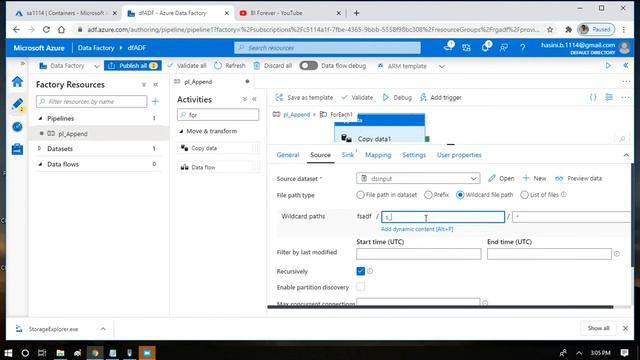Screen dimensions: 640x360
Task: Enable partition discovery checkbox
Action: tap(360, 287)
